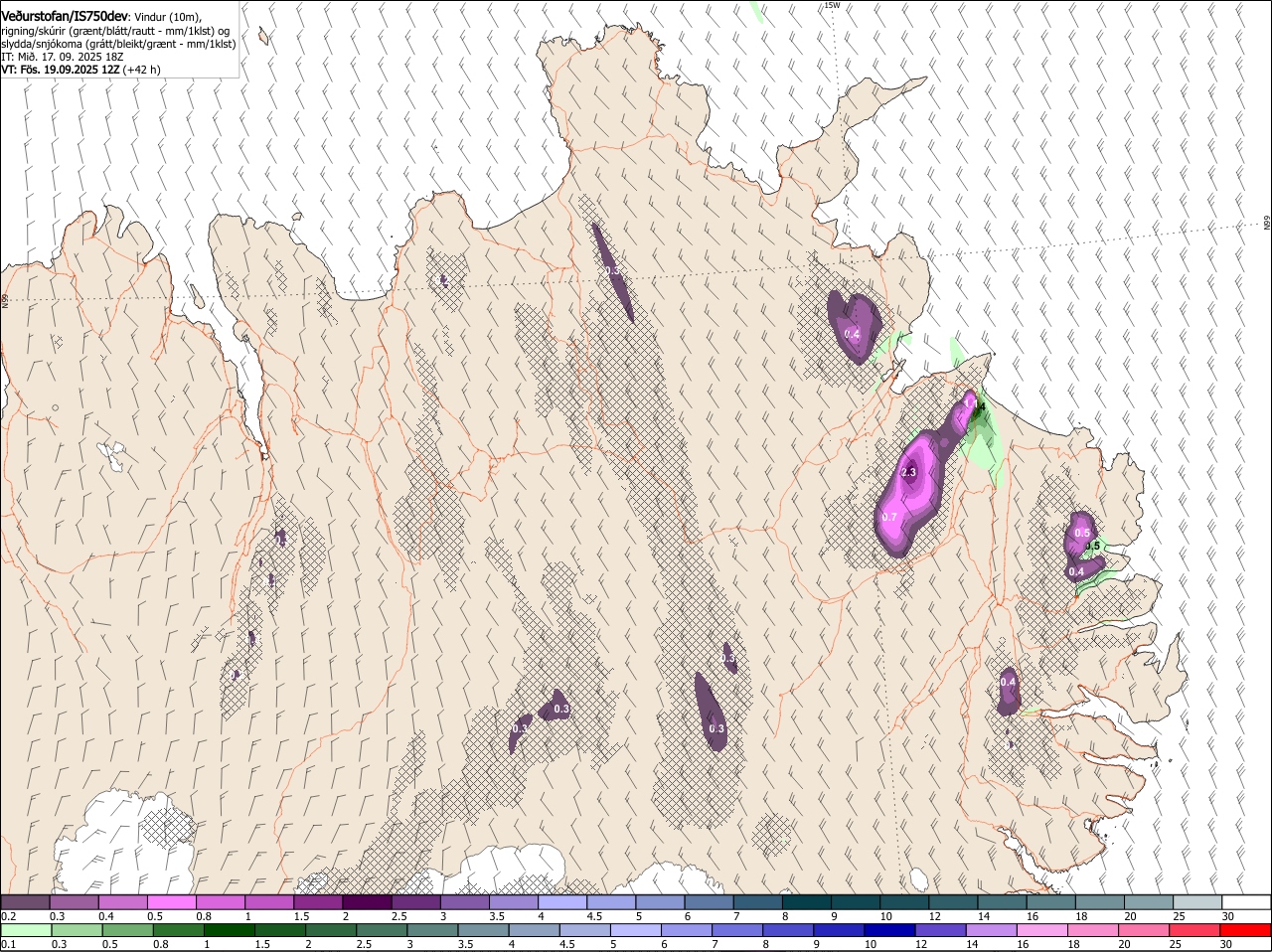Click the 0.7 value on the map
1272x952 pixels.
tap(889, 518)
